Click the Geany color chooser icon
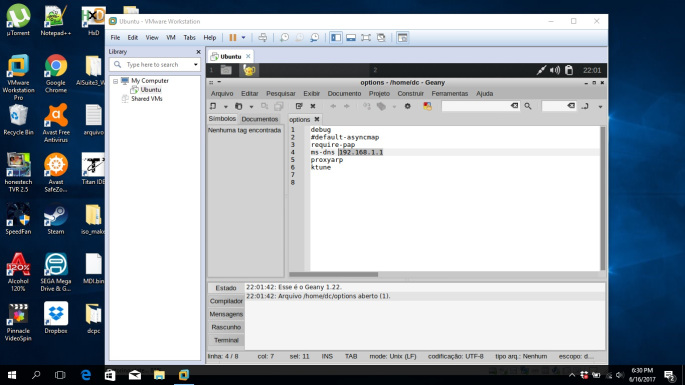 (x=427, y=106)
